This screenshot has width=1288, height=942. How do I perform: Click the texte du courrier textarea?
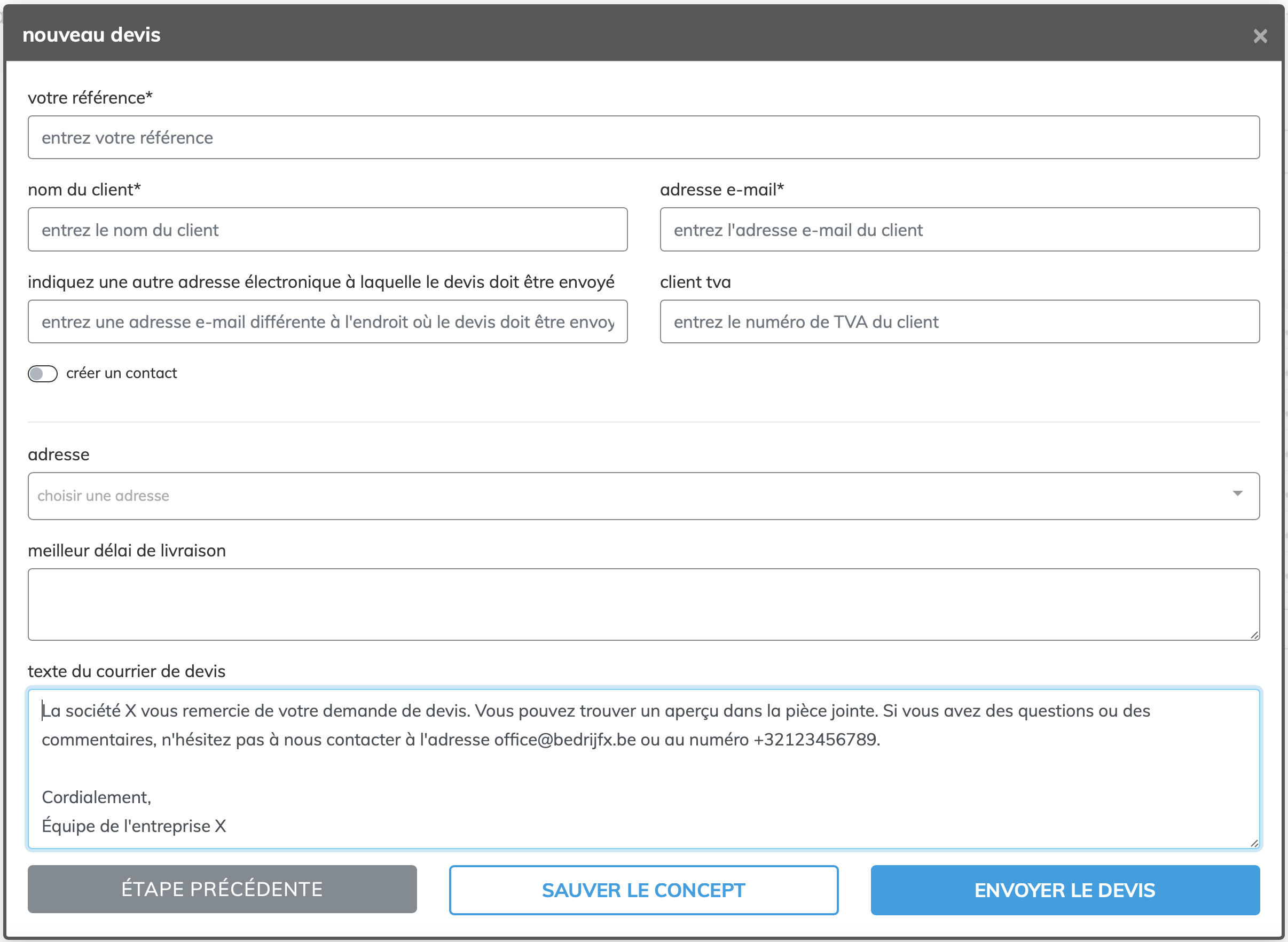(x=643, y=768)
